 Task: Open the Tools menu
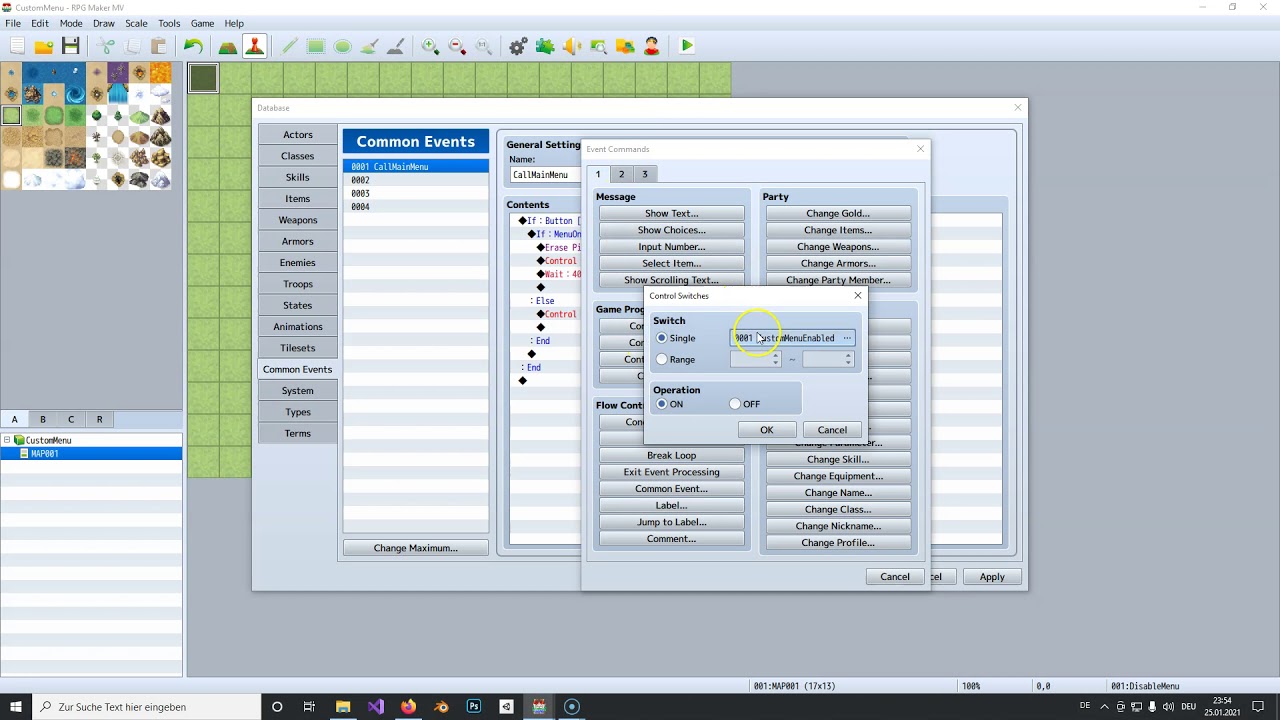click(169, 23)
